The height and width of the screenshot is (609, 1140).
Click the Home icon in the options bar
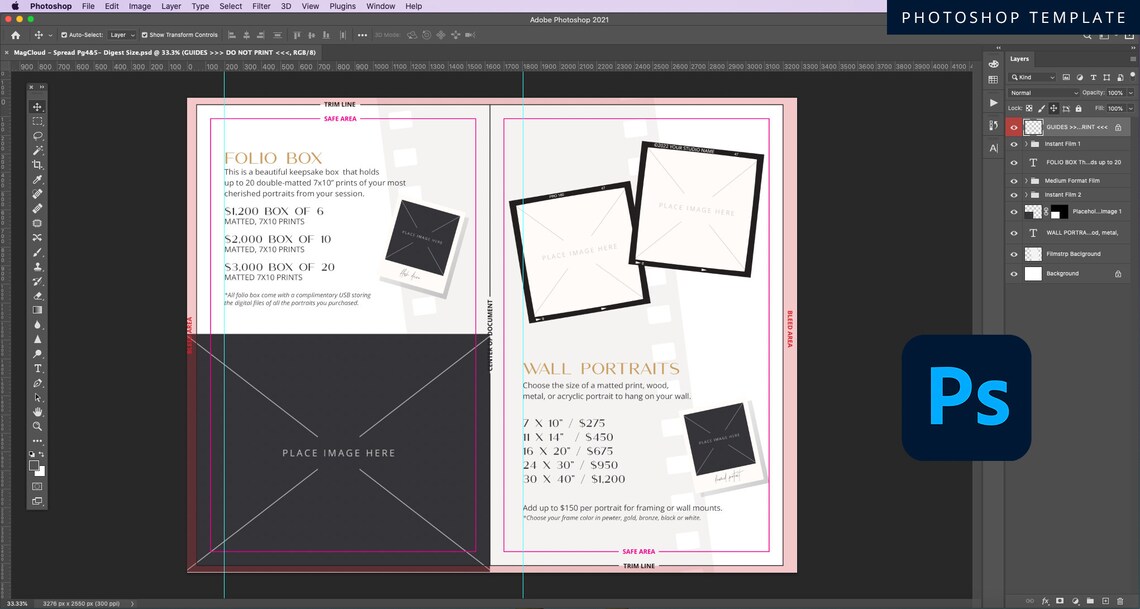tap(14, 33)
